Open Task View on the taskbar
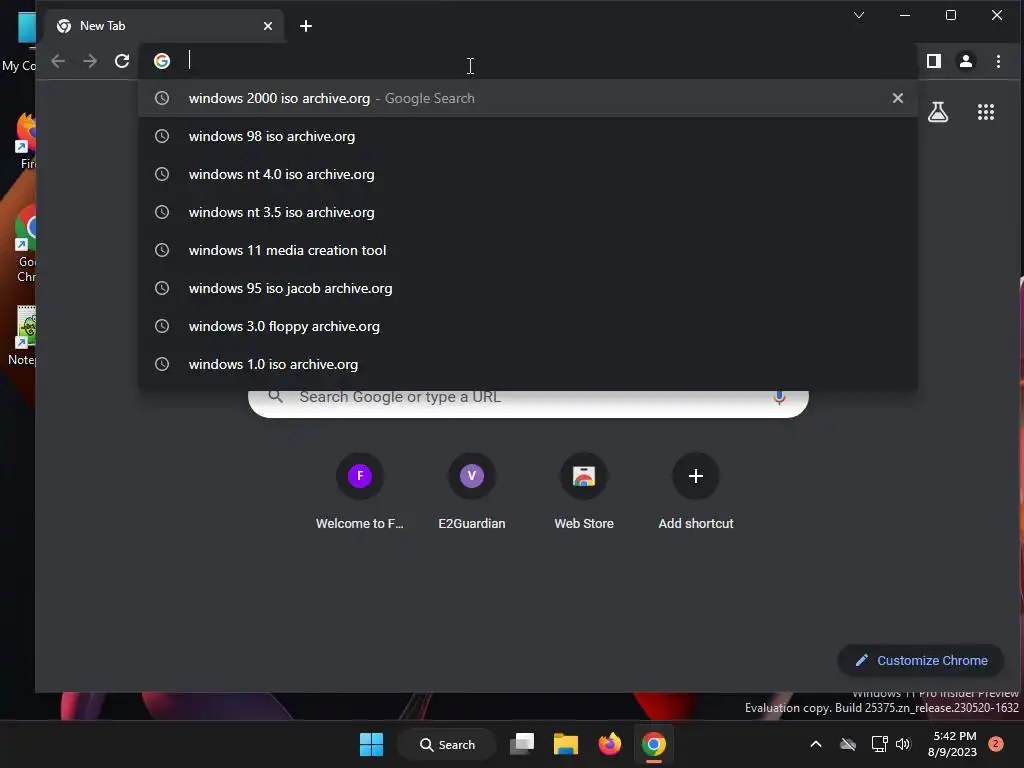The image size is (1024, 768). 522,744
